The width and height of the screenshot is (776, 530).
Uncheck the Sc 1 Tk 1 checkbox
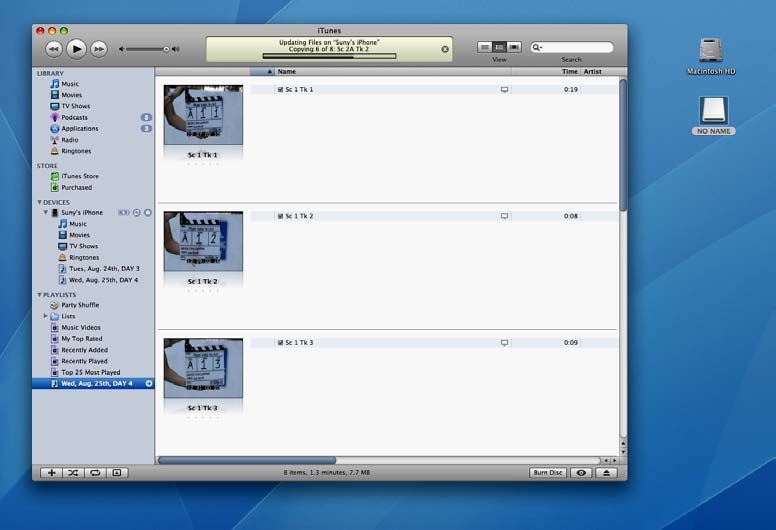280,90
